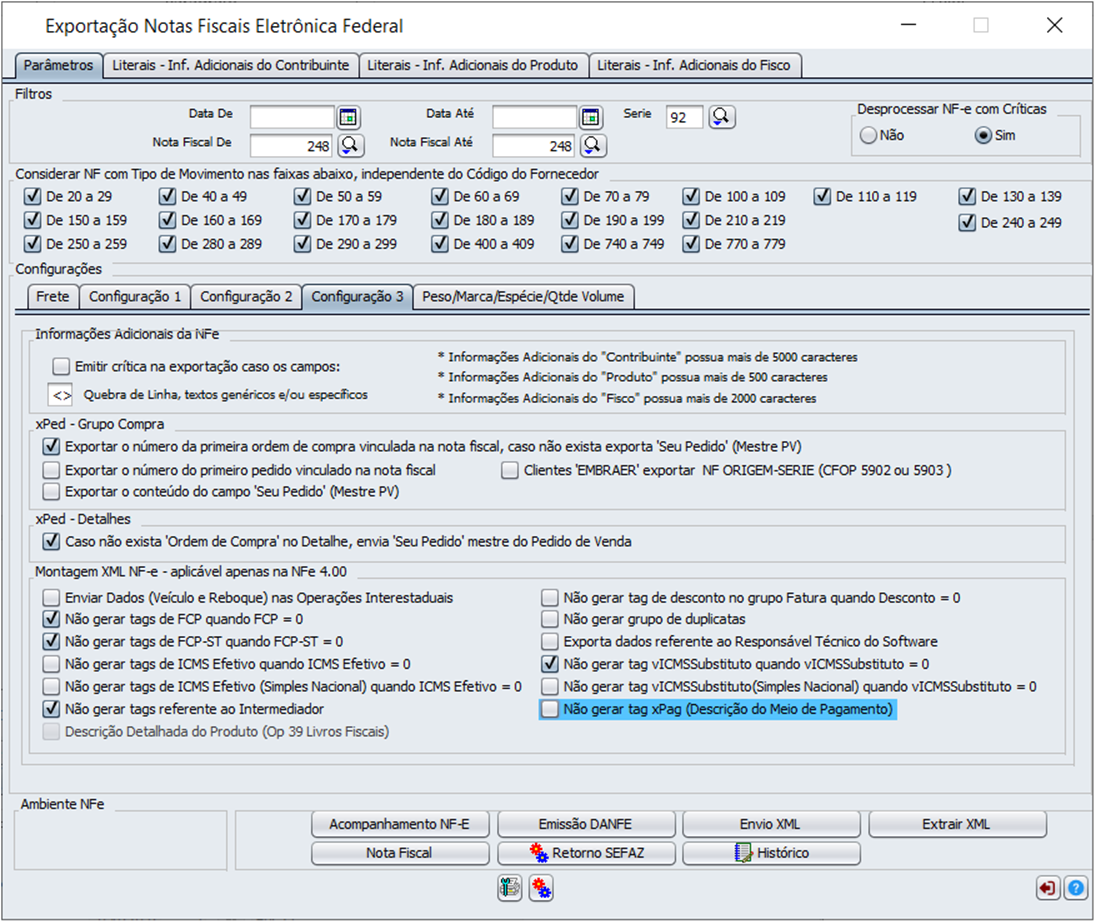
Task: Select the Configuração 2 tab
Action: click(246, 296)
